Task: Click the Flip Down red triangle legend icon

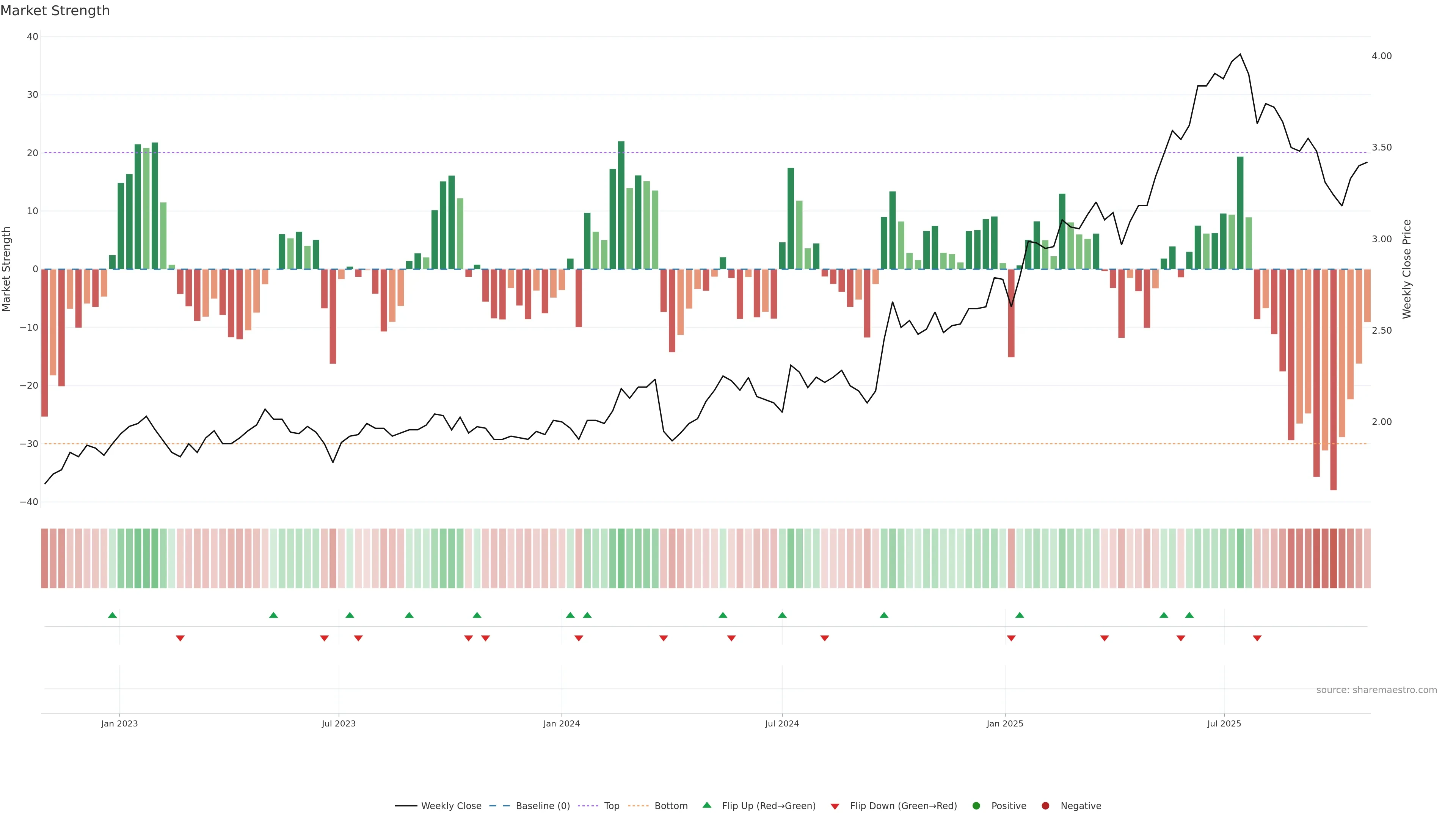Action: coord(835,806)
